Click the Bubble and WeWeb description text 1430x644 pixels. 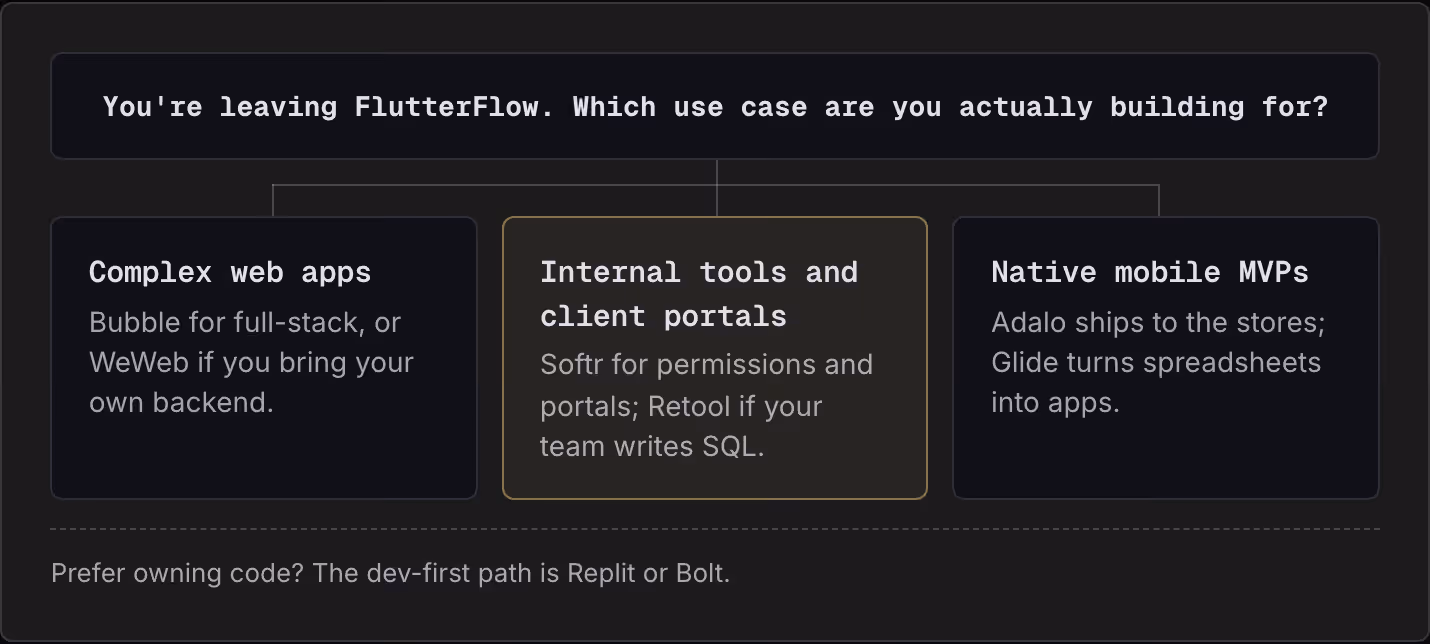pyautogui.click(x=251, y=363)
